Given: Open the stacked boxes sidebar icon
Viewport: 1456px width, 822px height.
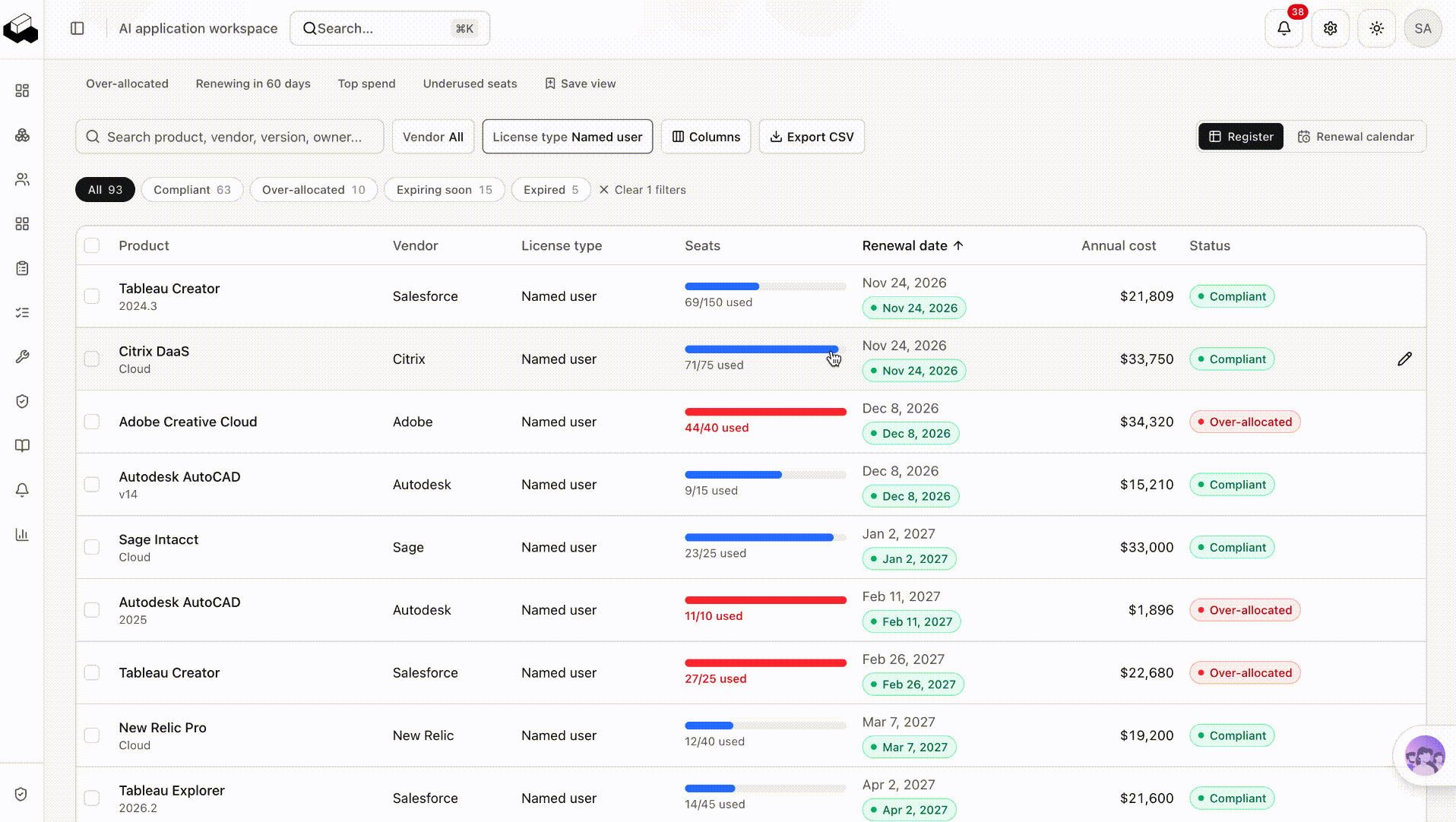Looking at the screenshot, I should 22,135.
